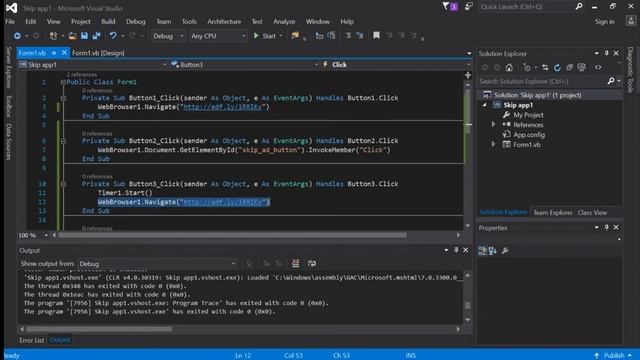Toggle word wrap in Output panel
This screenshot has width=640, height=360.
(x=312, y=264)
